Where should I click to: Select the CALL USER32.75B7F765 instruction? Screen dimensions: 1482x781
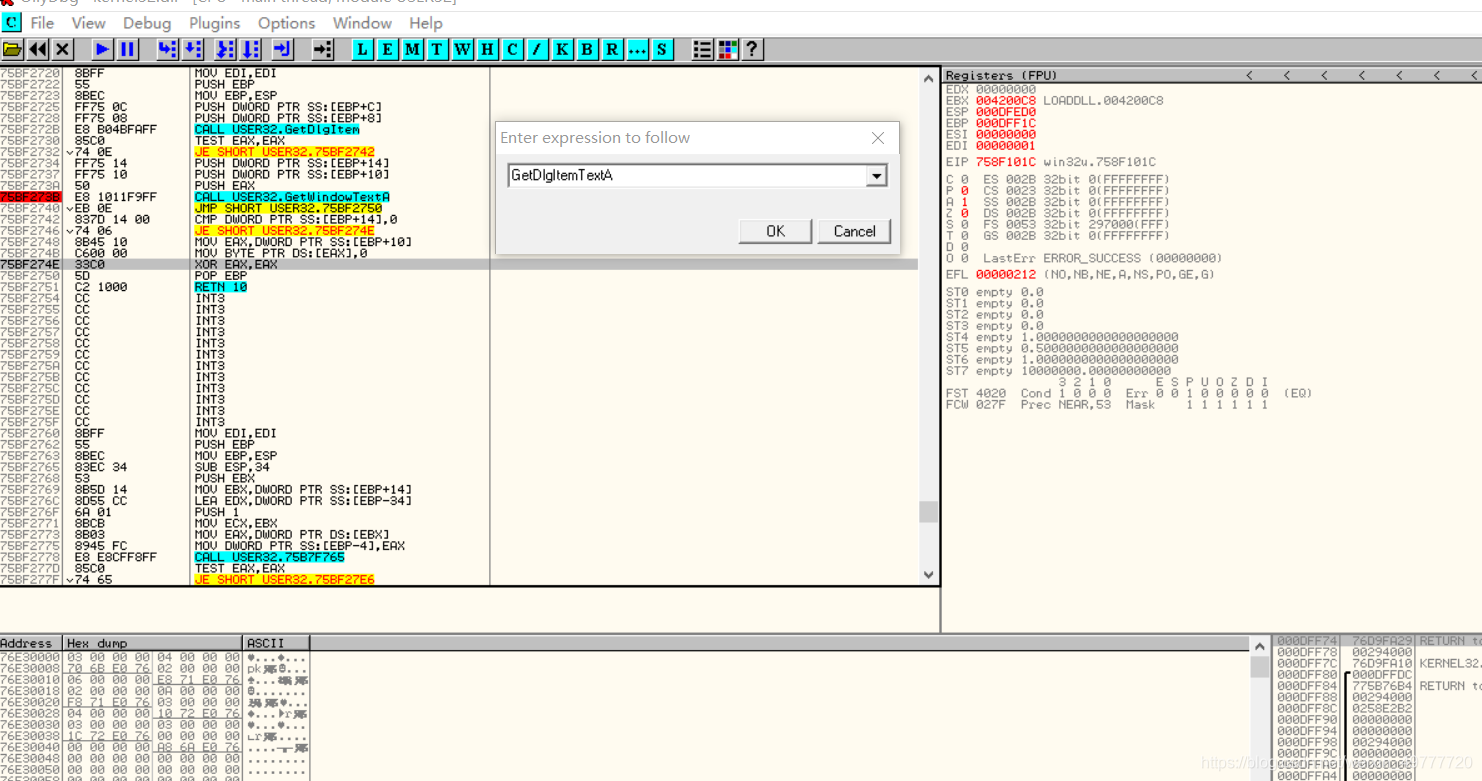pyautogui.click(x=269, y=557)
